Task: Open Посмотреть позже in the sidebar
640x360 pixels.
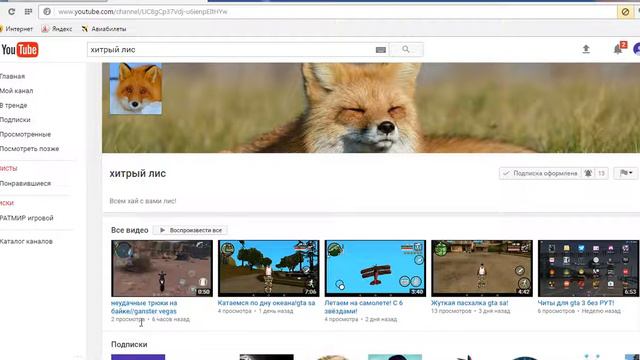Action: click(29, 149)
